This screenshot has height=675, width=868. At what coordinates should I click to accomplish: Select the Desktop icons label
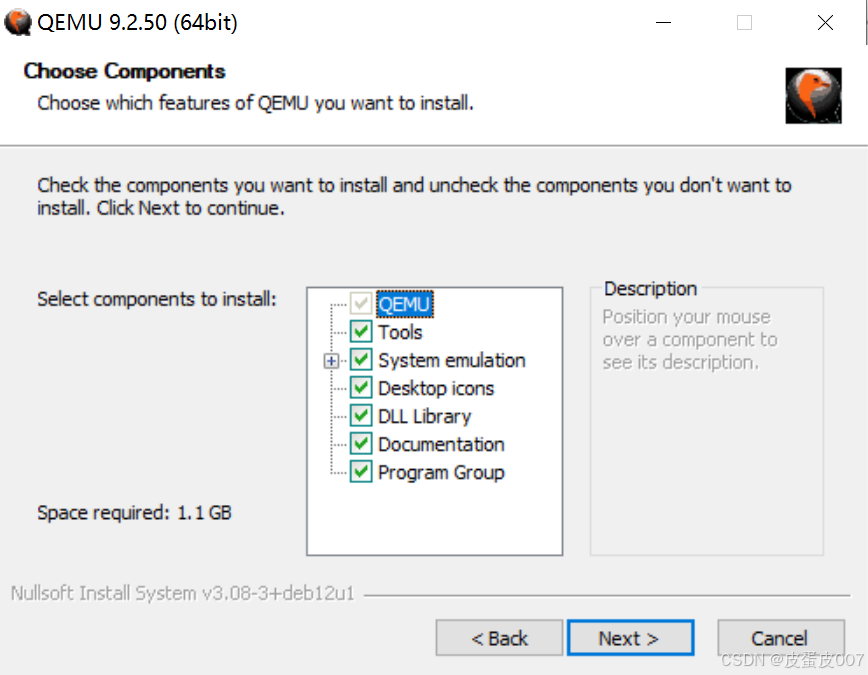point(436,388)
